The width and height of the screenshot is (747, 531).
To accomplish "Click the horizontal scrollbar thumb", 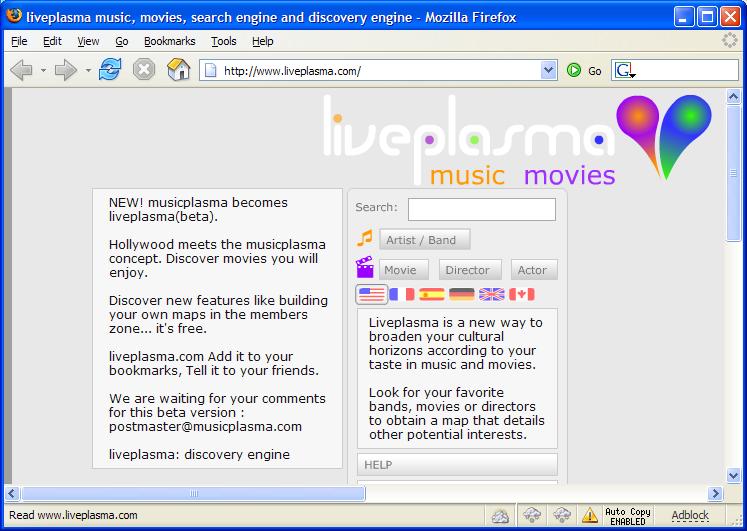I will [193, 493].
